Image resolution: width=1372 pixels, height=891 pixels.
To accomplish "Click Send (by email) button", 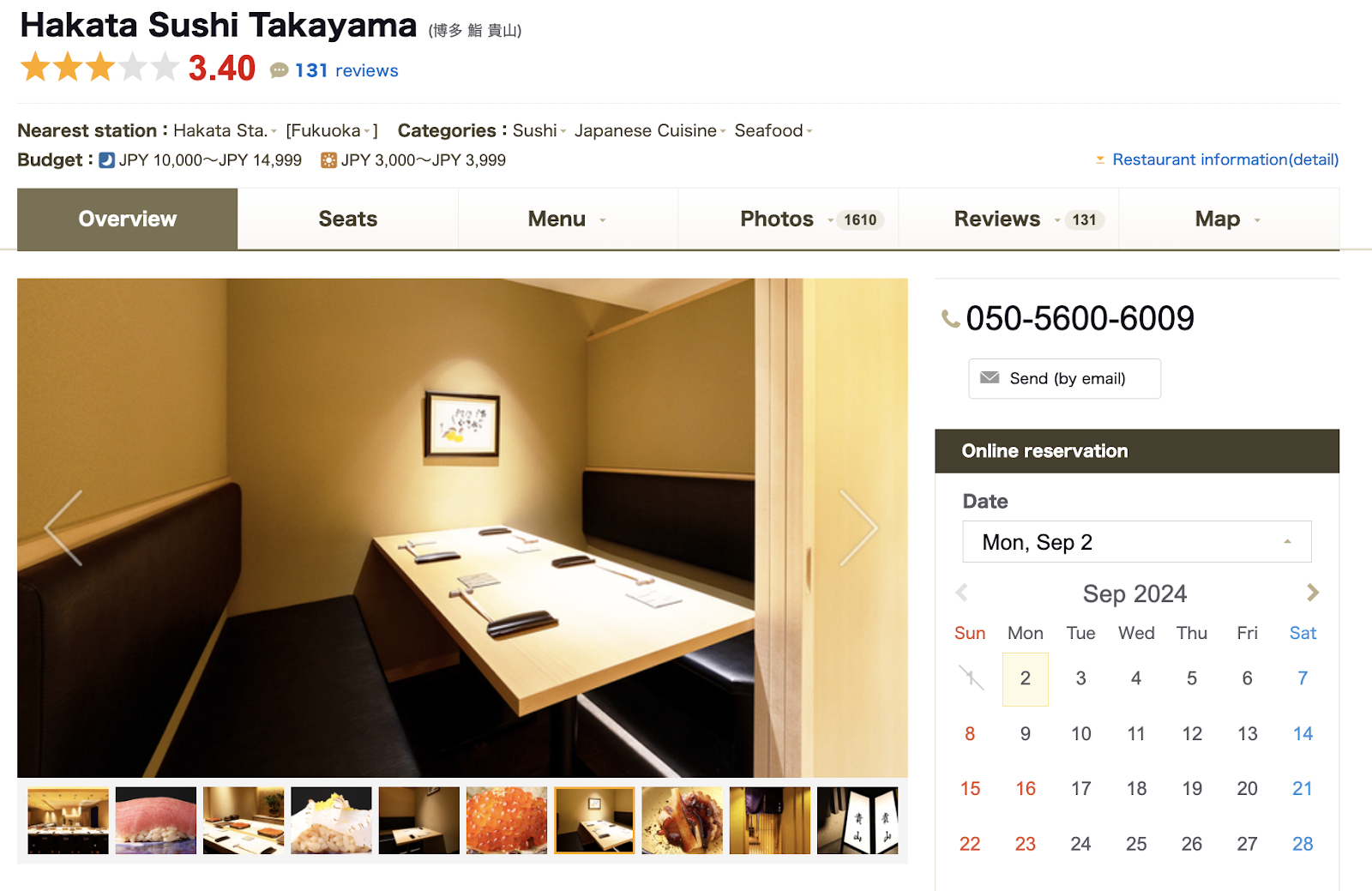I will (x=1064, y=378).
